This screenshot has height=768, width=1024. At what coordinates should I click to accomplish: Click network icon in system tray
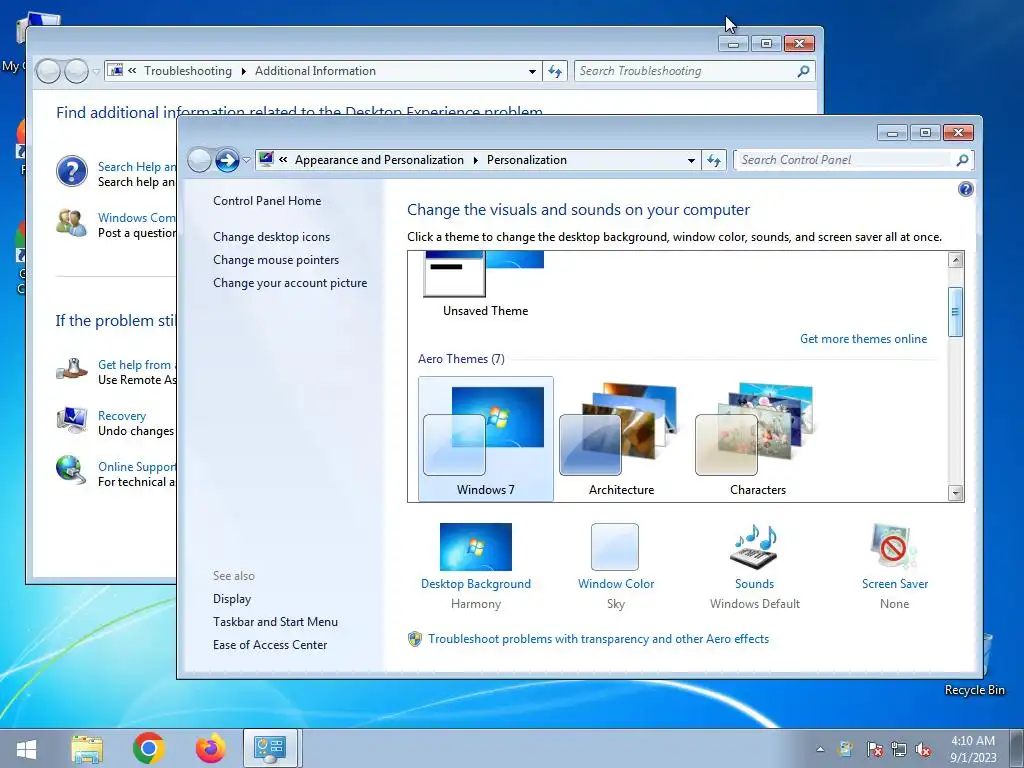[x=899, y=749]
